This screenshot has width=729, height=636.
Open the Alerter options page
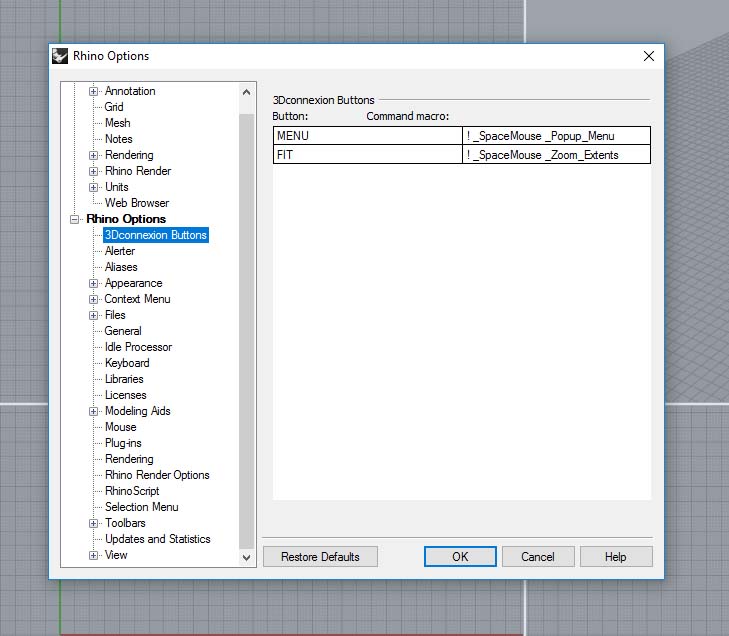click(120, 251)
